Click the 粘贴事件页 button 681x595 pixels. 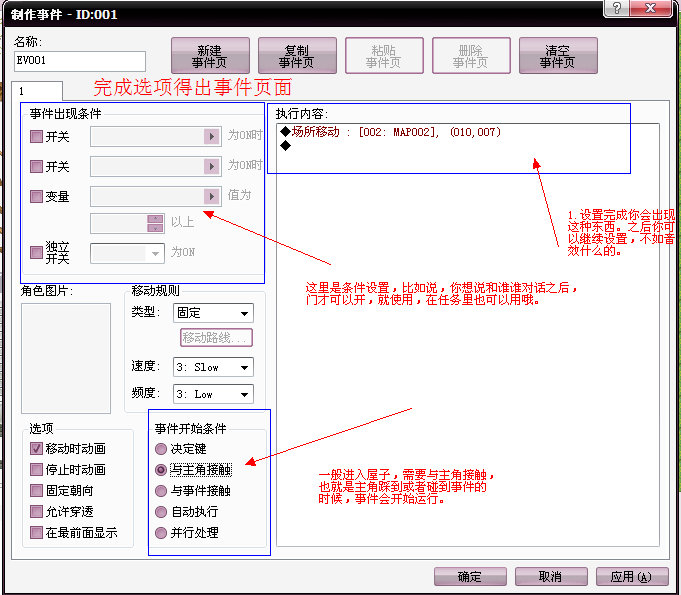[384, 56]
